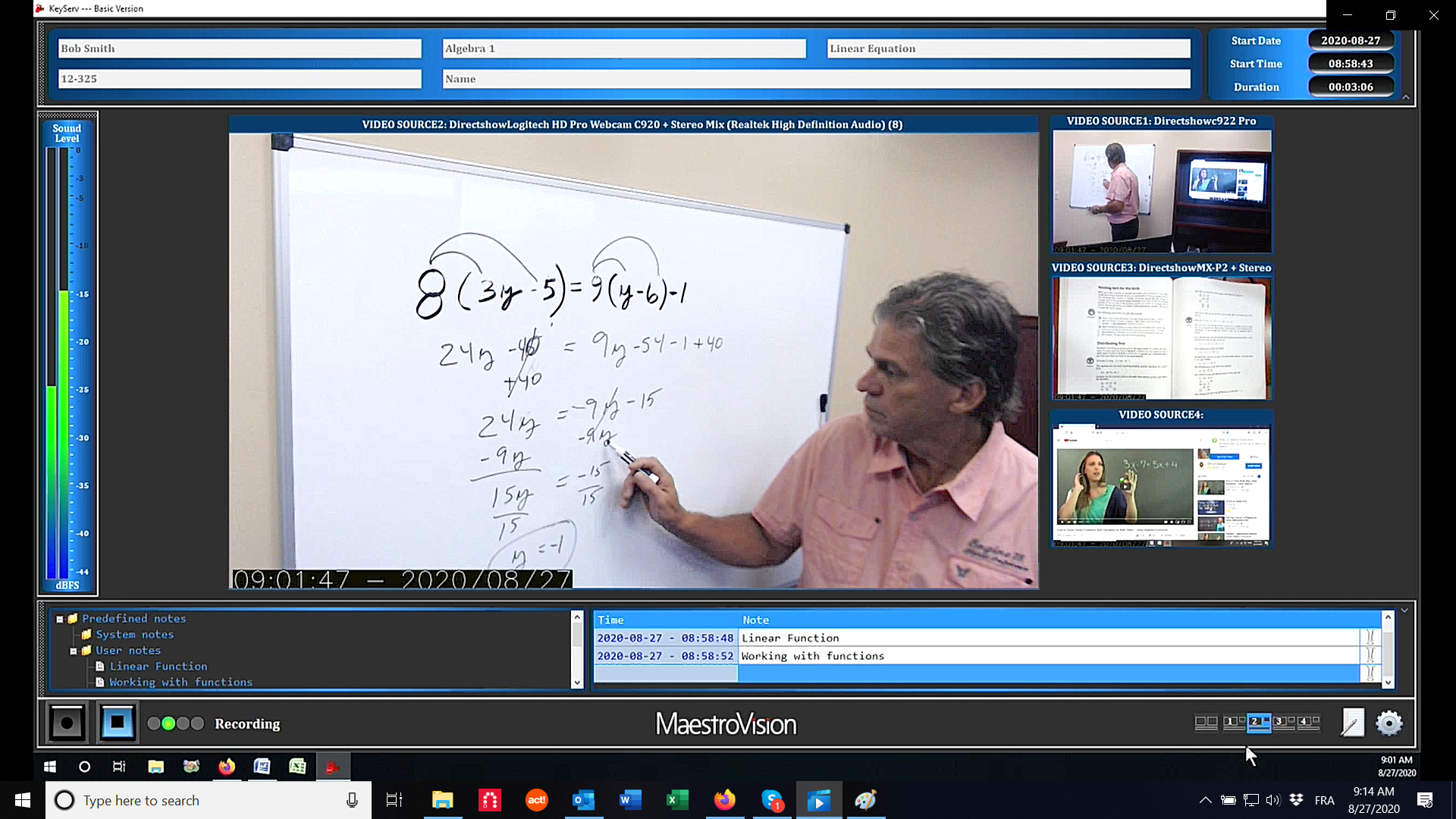Screen dimensions: 1456x819
Task: Open the act! application on the taskbar
Action: point(537,800)
